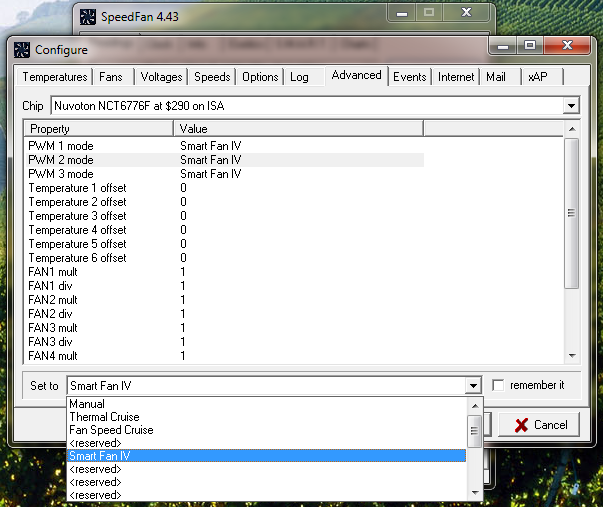
Task: Close the Configure dialog window
Action: tap(567, 45)
